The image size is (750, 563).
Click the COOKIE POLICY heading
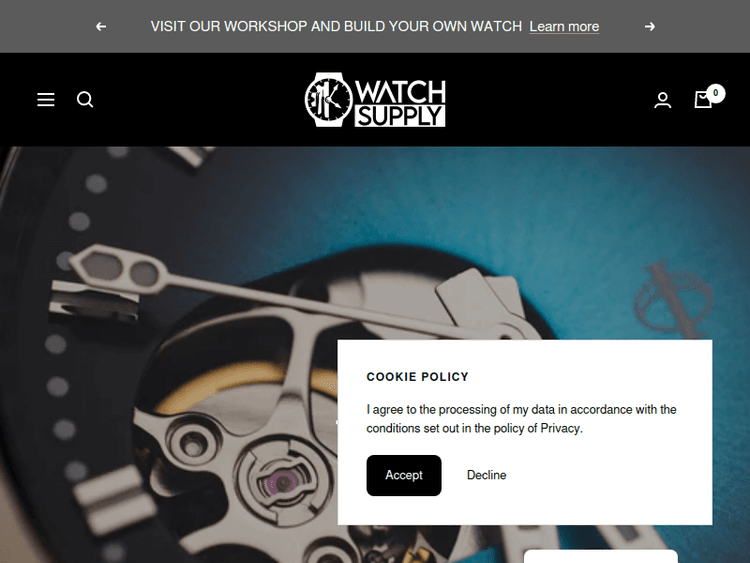pyautogui.click(x=418, y=377)
